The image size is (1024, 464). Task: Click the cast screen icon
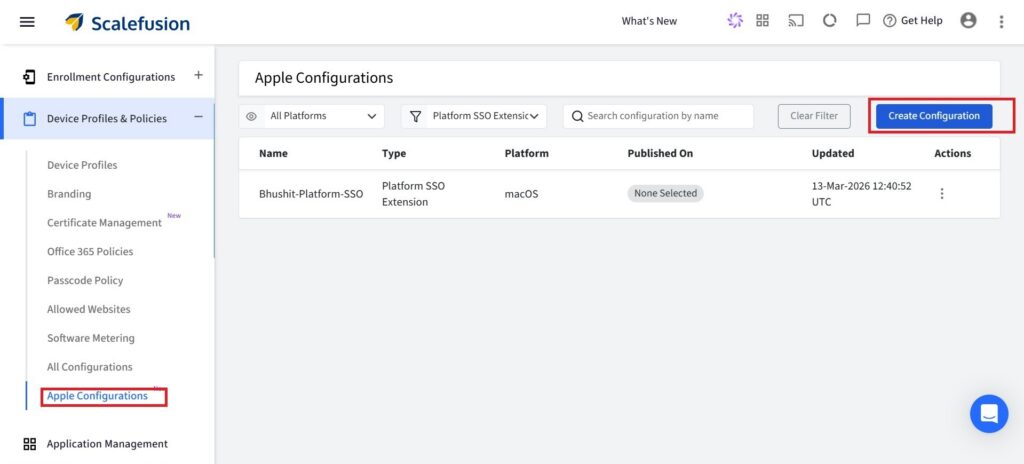[x=796, y=21]
